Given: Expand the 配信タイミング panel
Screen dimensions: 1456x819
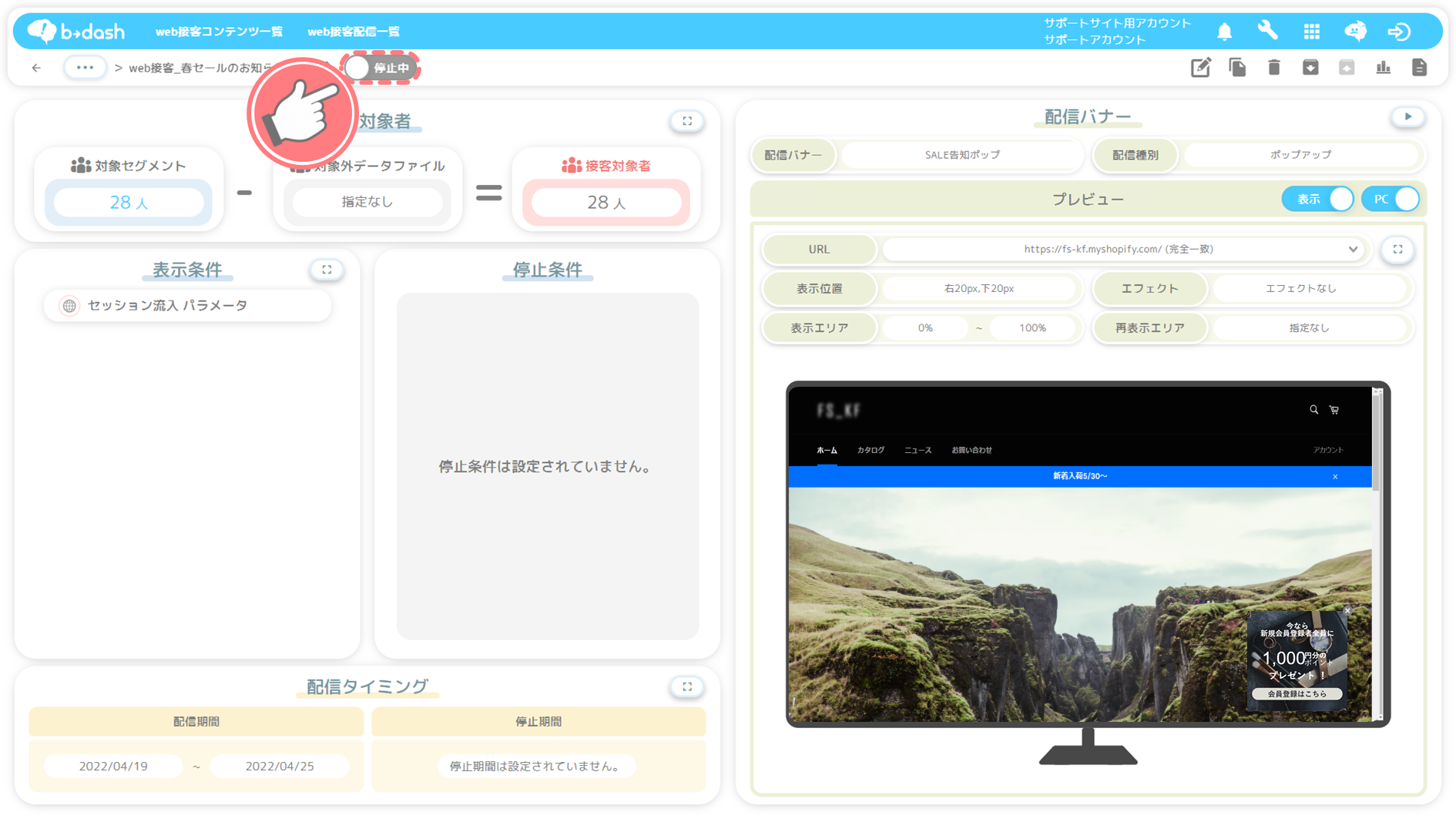Looking at the screenshot, I should pos(687,686).
